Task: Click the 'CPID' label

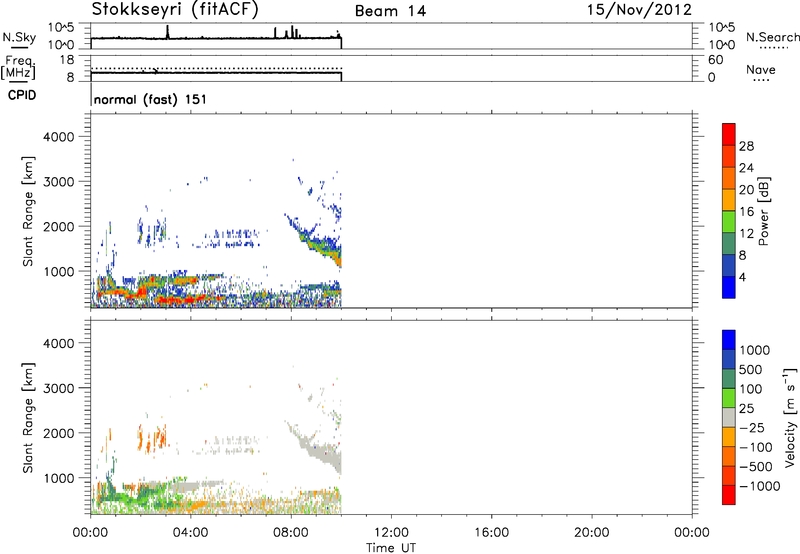Action: 22,95
